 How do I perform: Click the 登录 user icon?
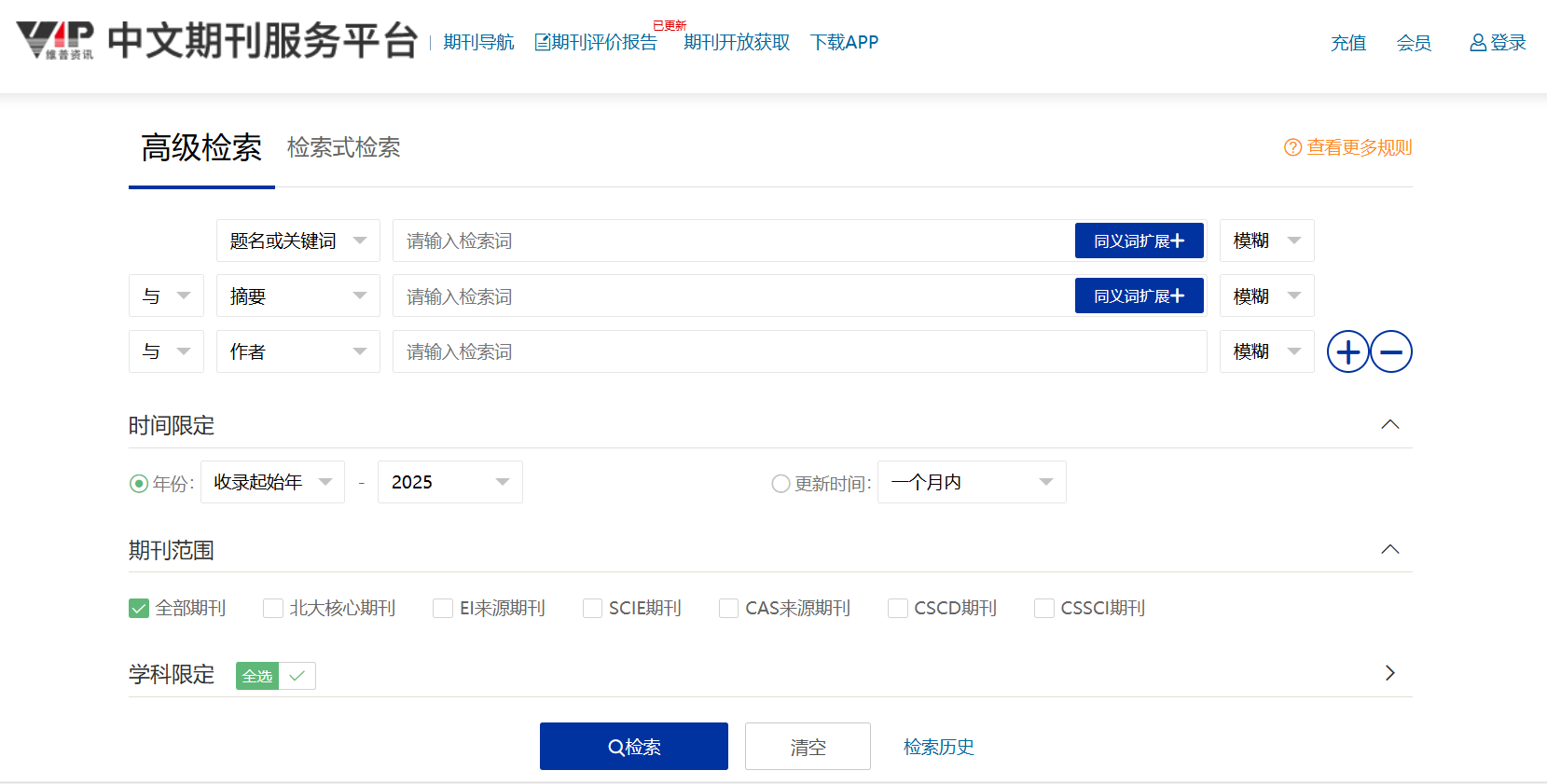pos(1478,43)
